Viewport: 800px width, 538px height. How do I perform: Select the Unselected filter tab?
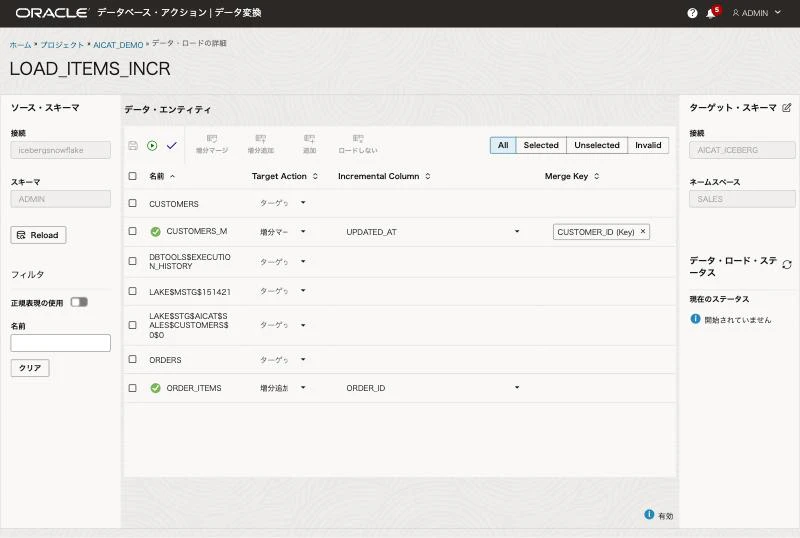tap(597, 145)
